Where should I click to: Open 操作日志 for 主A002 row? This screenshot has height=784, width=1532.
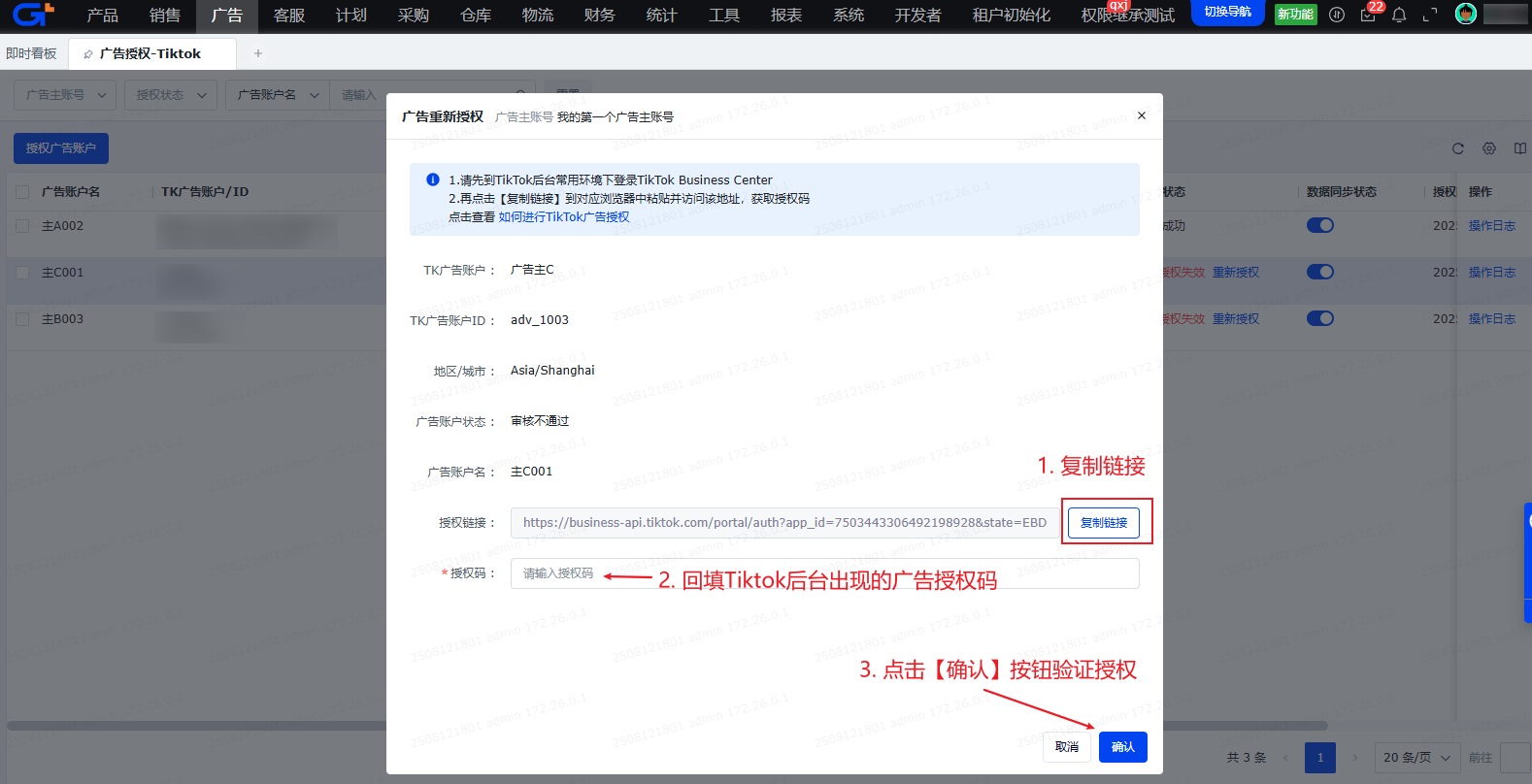click(1492, 226)
